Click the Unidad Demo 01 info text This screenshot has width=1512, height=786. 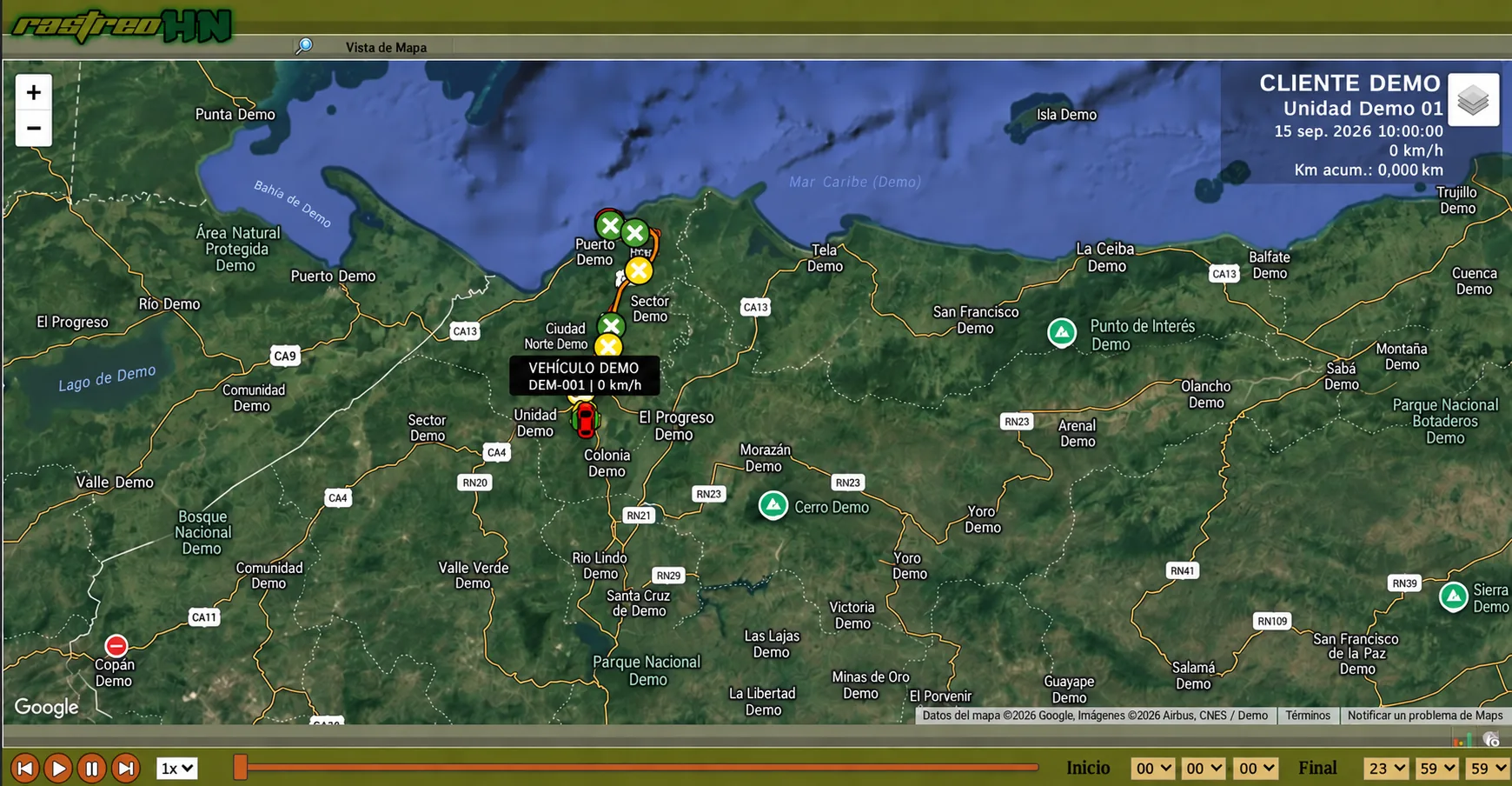pyautogui.click(x=1363, y=109)
